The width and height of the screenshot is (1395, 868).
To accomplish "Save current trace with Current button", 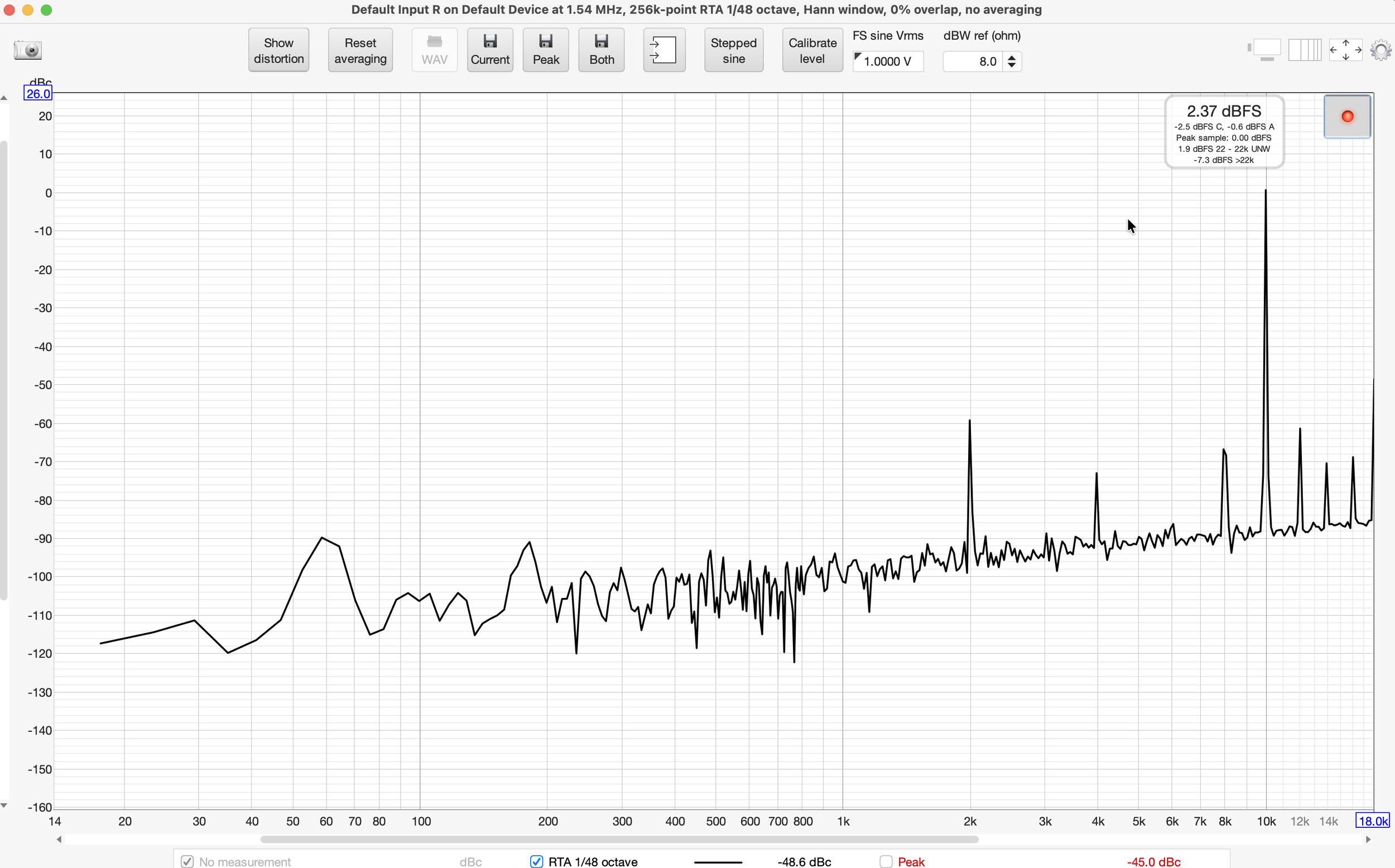I will coord(490,50).
